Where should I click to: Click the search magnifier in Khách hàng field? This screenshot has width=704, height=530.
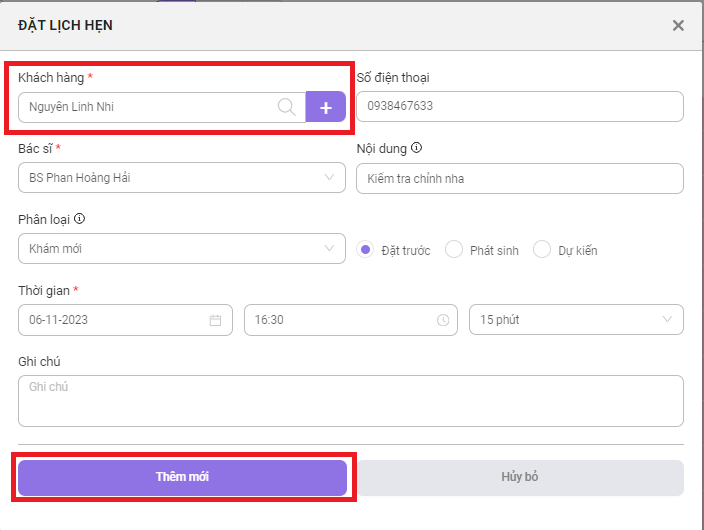coord(286,107)
